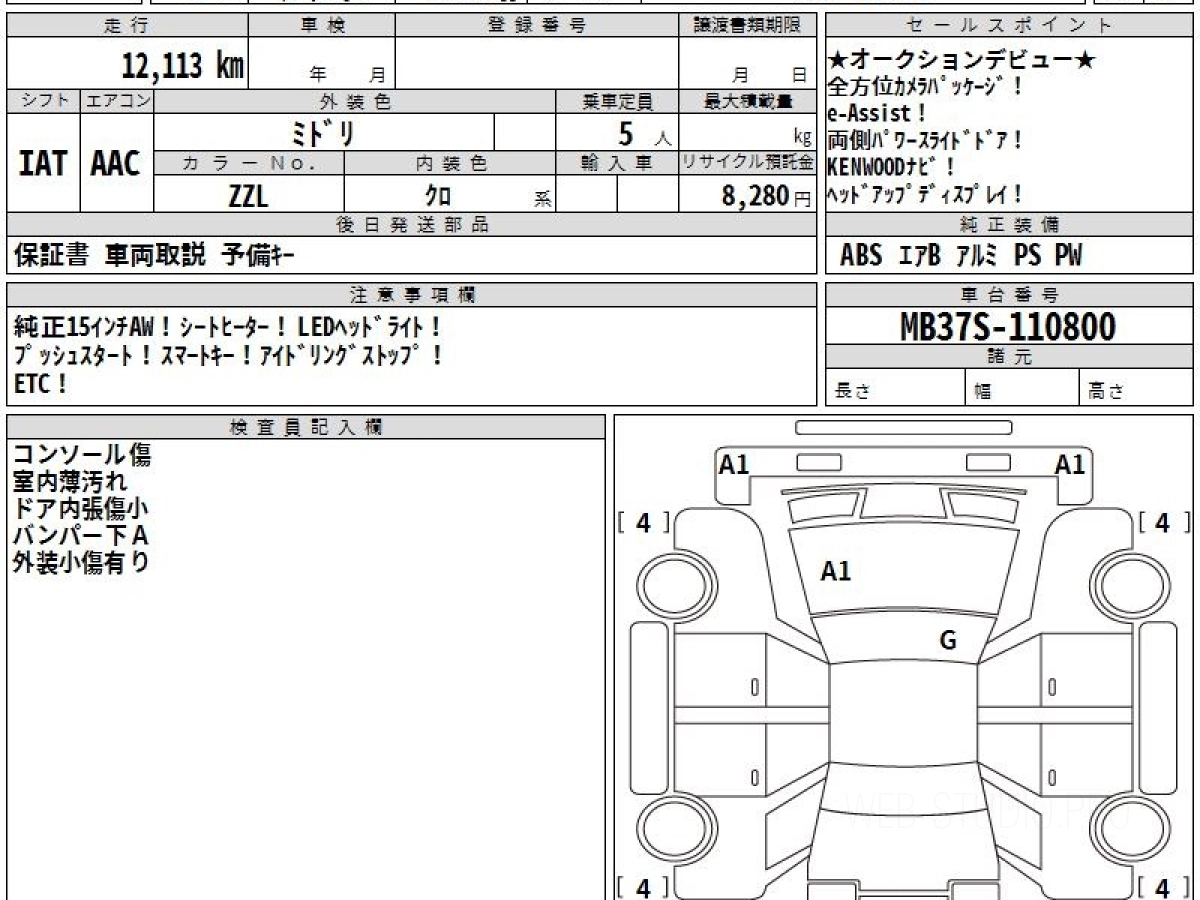Click the top-left tire rating [ 4 ]
Screen dimensions: 1200x900
pos(643,522)
